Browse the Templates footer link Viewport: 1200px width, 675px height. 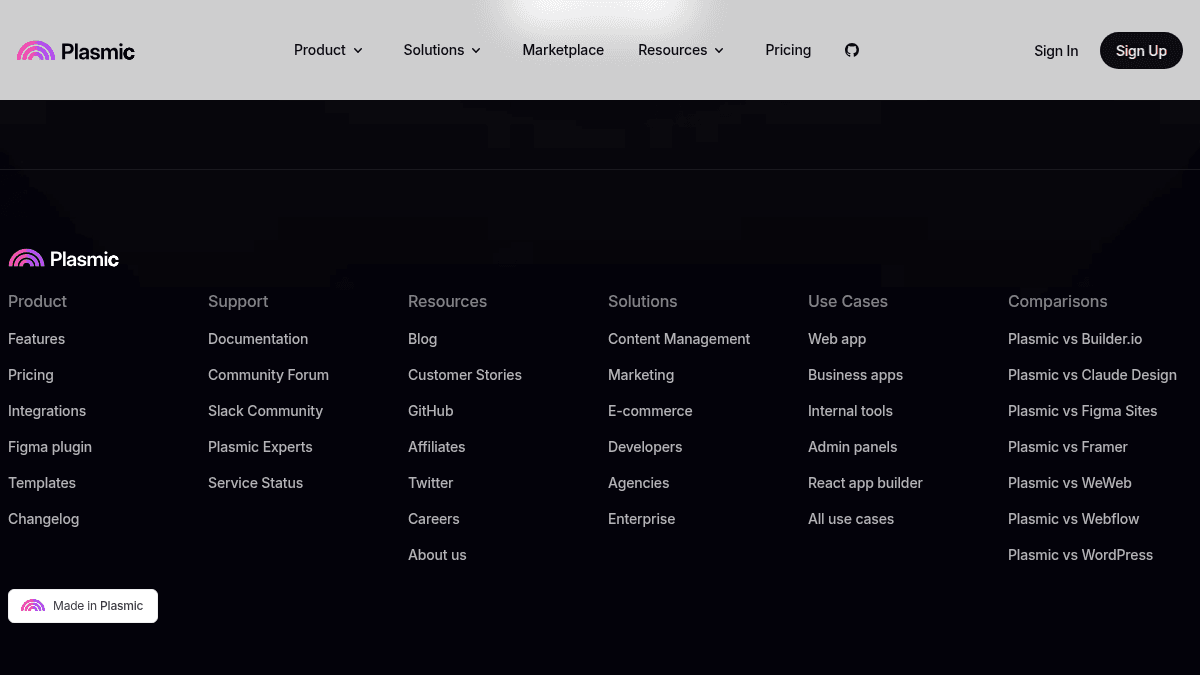[x=42, y=483]
